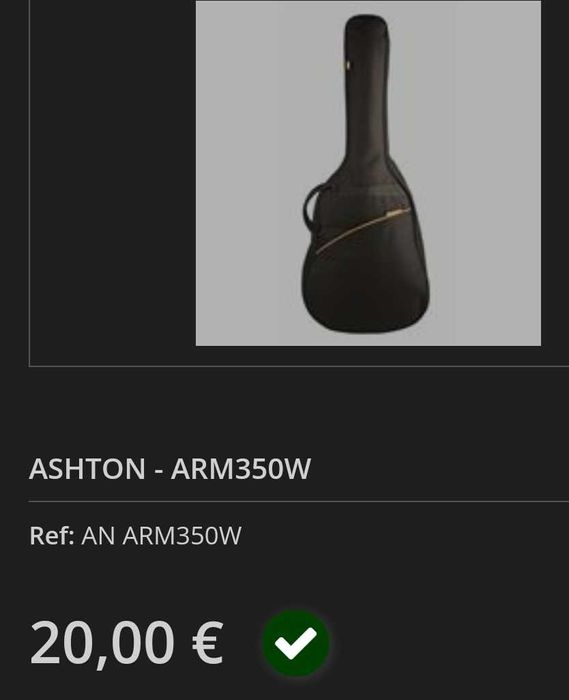Click the green availability checkmark icon
Image resolution: width=569 pixels, height=700 pixels.
click(x=296, y=643)
